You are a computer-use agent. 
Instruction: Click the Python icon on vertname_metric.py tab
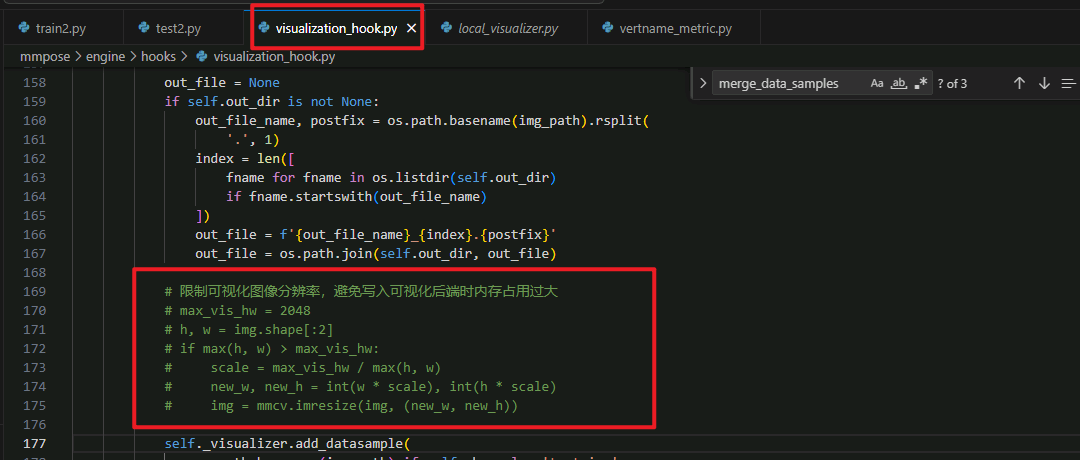click(608, 28)
